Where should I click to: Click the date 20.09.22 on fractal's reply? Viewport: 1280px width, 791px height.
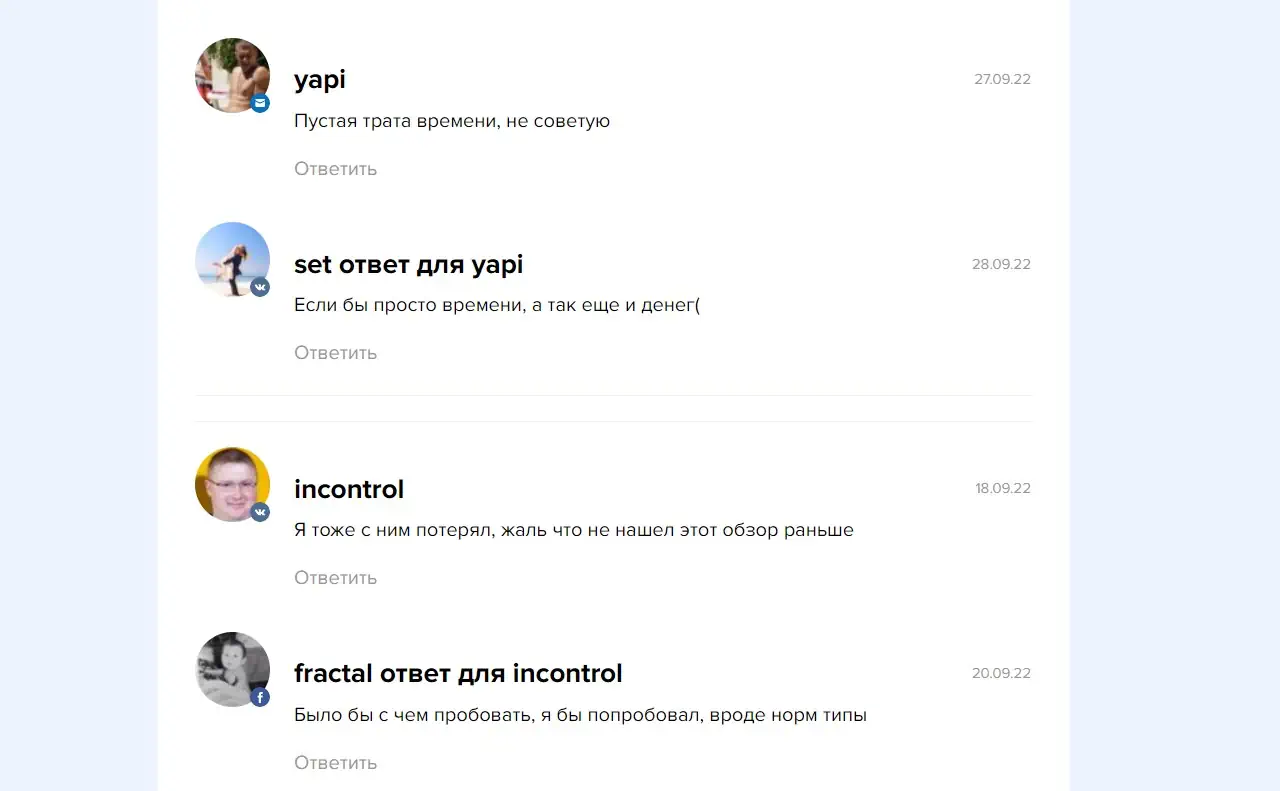point(1001,673)
